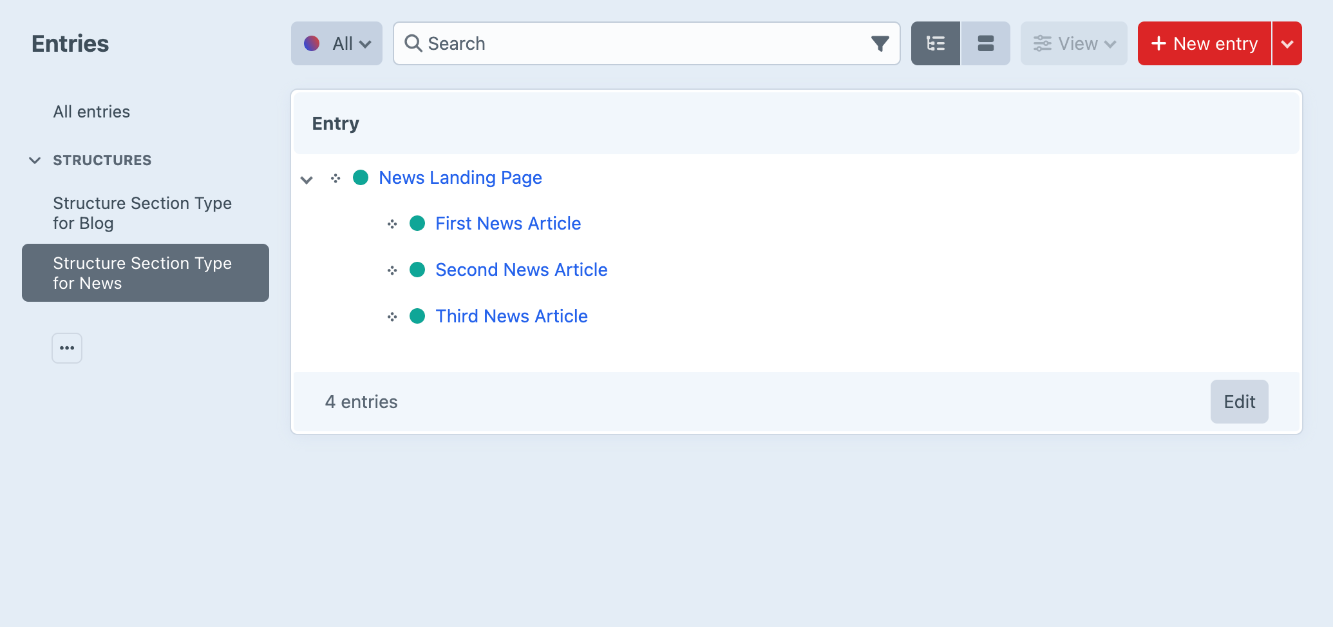The width and height of the screenshot is (1333, 627).
Task: Click the magnifier icon in search field
Action: pyautogui.click(x=413, y=44)
